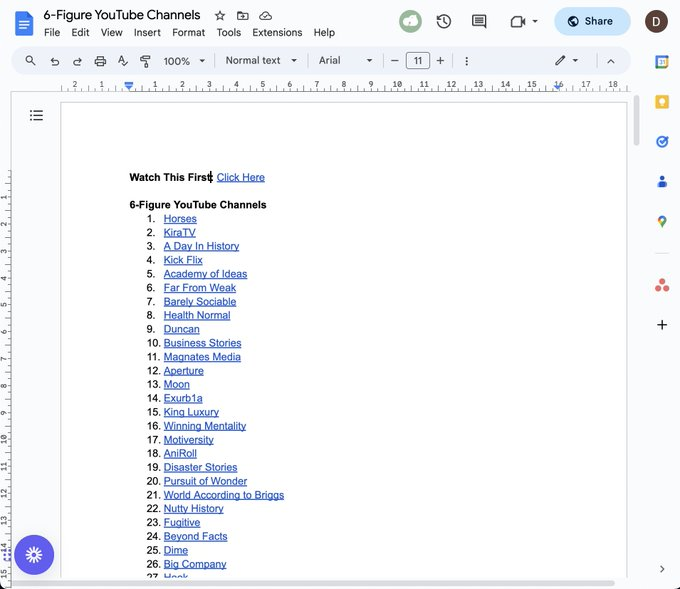The width and height of the screenshot is (680, 589).
Task: Open the Normal text style dropdown
Action: pyautogui.click(x=261, y=61)
